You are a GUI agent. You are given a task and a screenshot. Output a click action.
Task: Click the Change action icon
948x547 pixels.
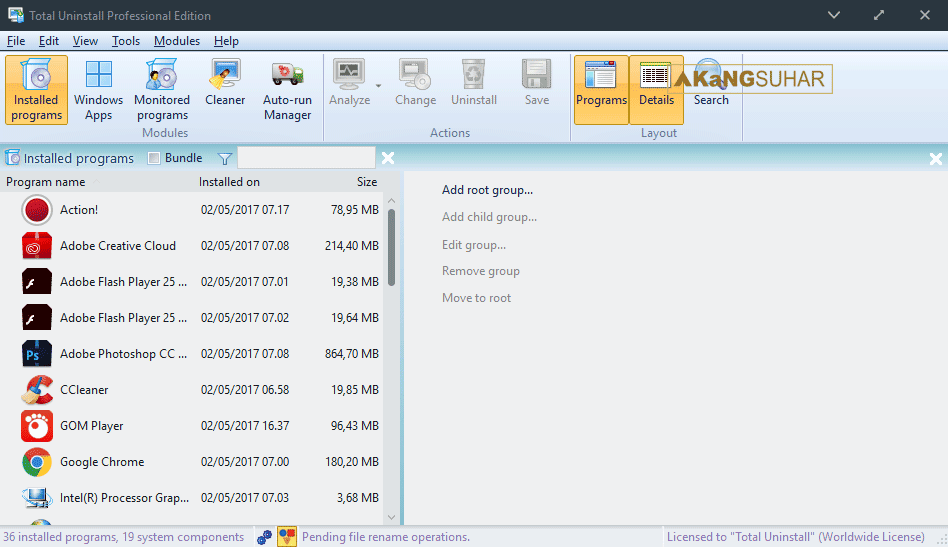tap(415, 74)
